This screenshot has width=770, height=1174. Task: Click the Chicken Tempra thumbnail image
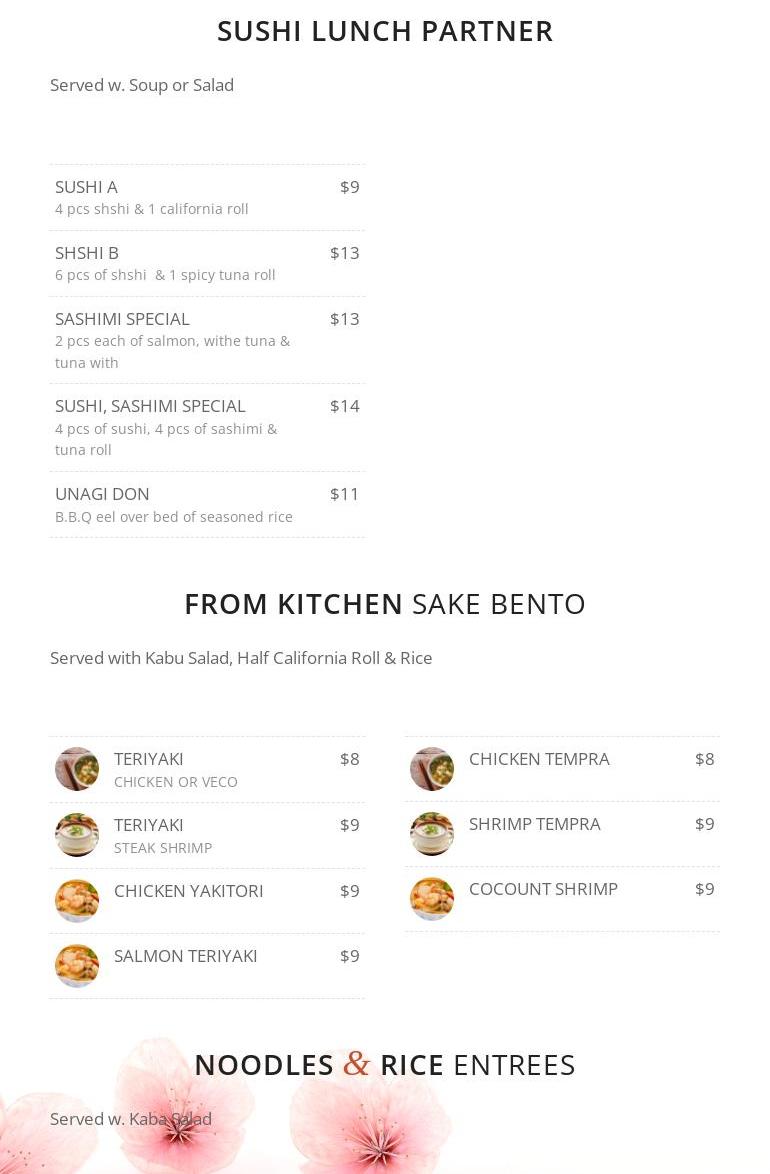click(432, 769)
